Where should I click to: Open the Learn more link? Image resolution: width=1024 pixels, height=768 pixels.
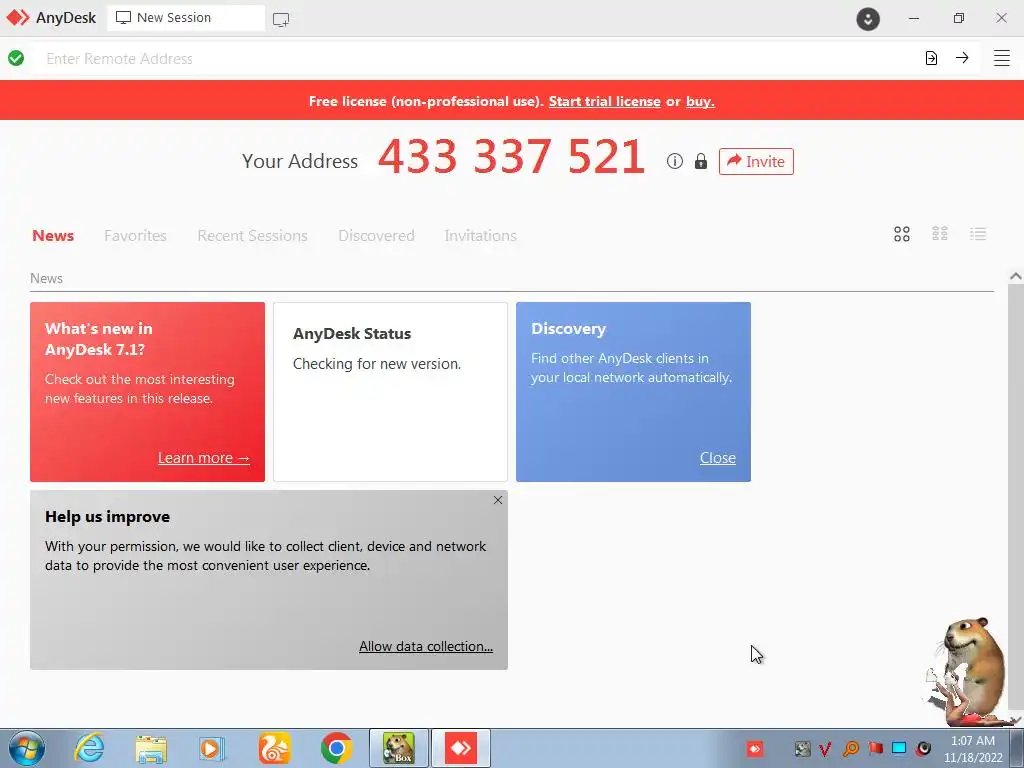204,458
